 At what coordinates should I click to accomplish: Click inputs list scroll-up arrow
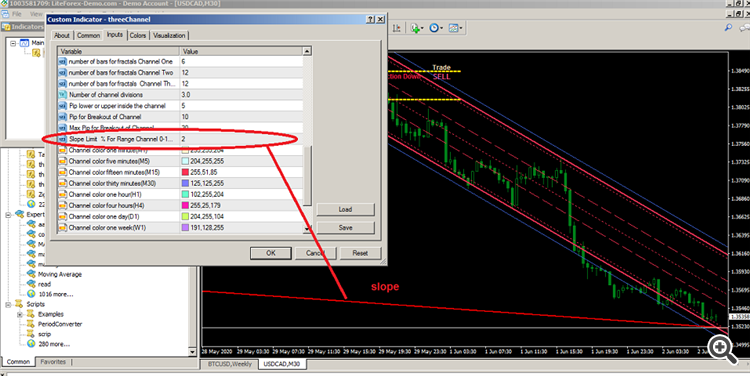pos(307,51)
